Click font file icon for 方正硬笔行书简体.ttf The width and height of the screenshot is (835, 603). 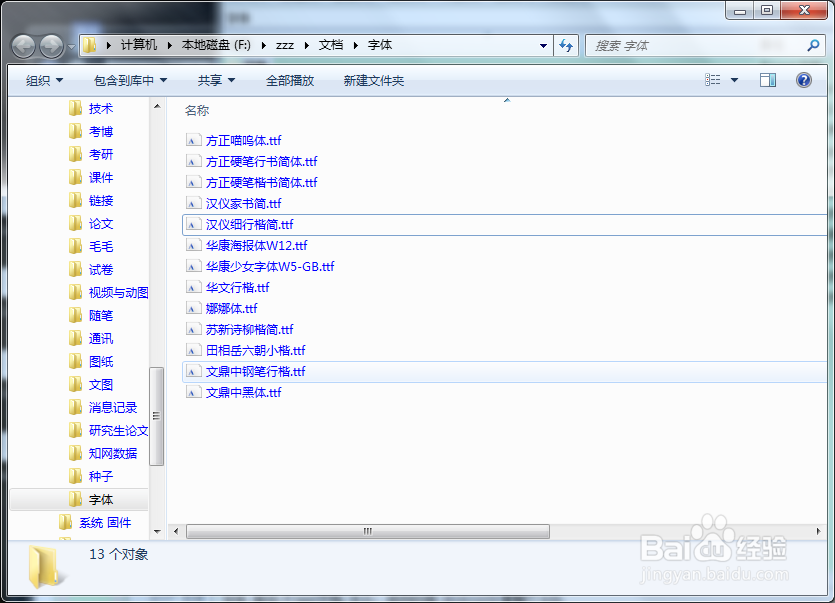(193, 161)
